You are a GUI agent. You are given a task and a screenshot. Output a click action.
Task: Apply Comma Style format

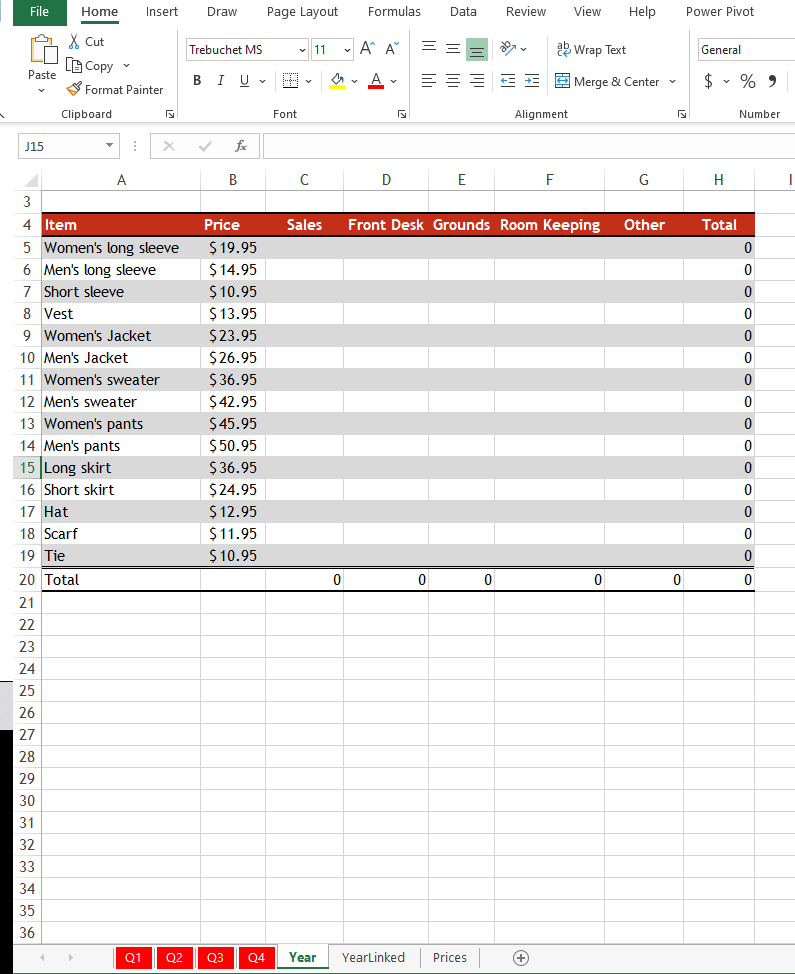[772, 81]
